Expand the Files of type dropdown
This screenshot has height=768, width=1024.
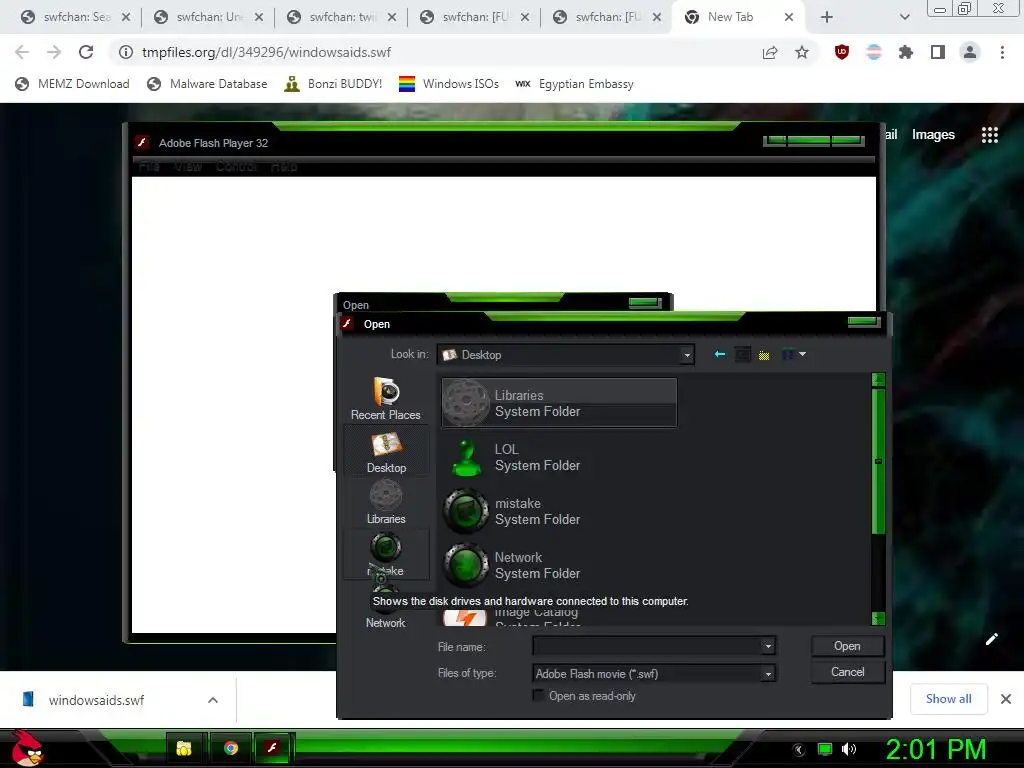(x=768, y=673)
